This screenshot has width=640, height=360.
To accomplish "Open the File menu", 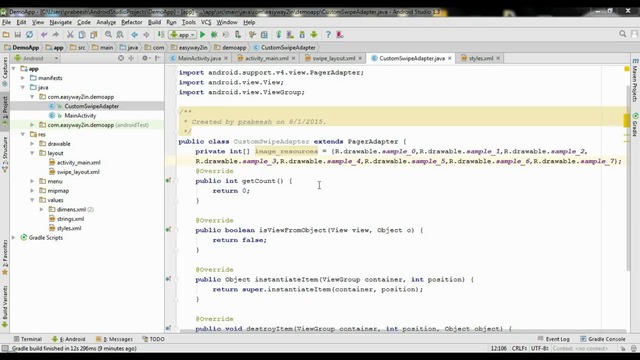I will pos(7,22).
